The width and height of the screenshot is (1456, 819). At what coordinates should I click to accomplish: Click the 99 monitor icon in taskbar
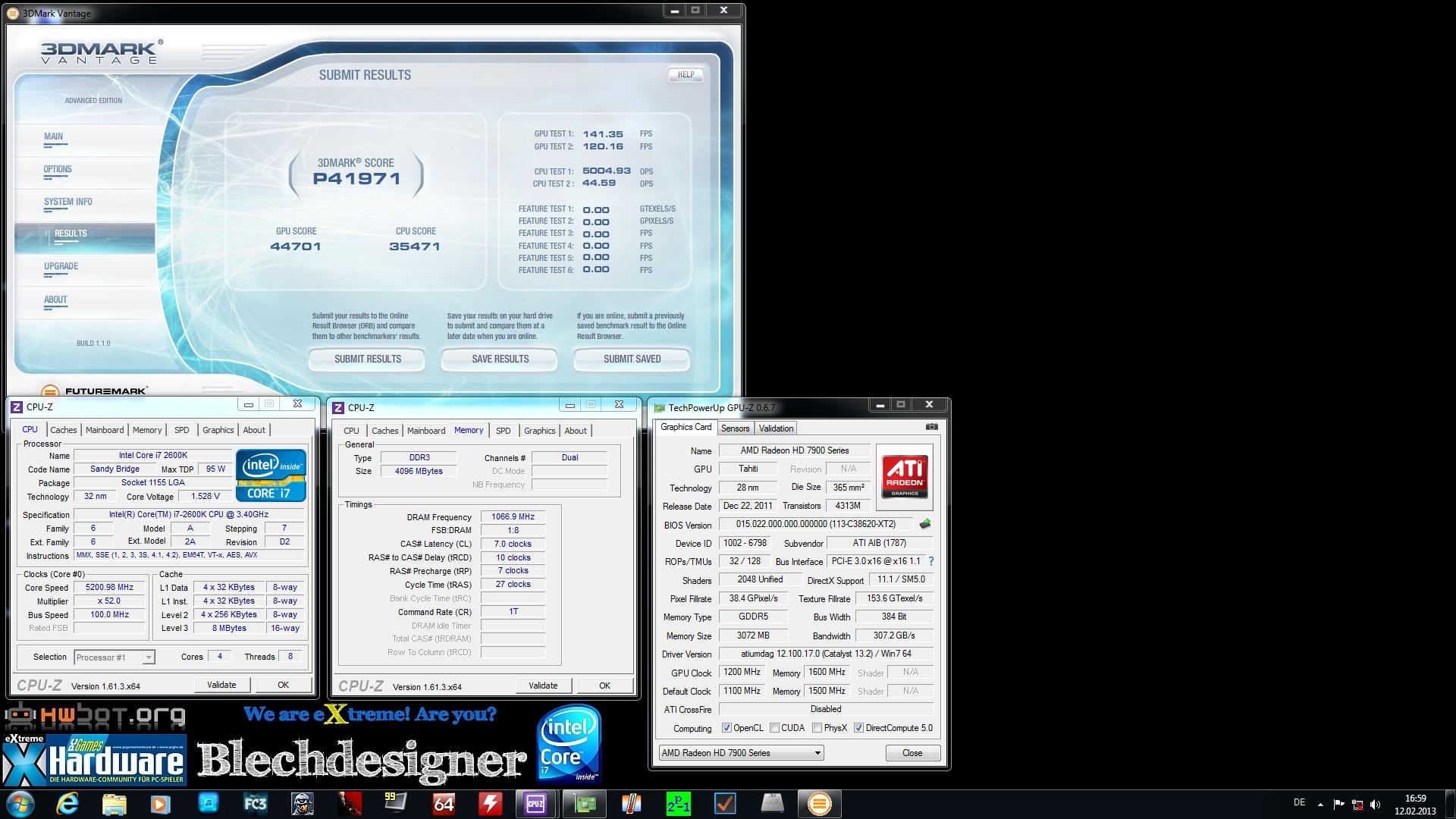[396, 804]
